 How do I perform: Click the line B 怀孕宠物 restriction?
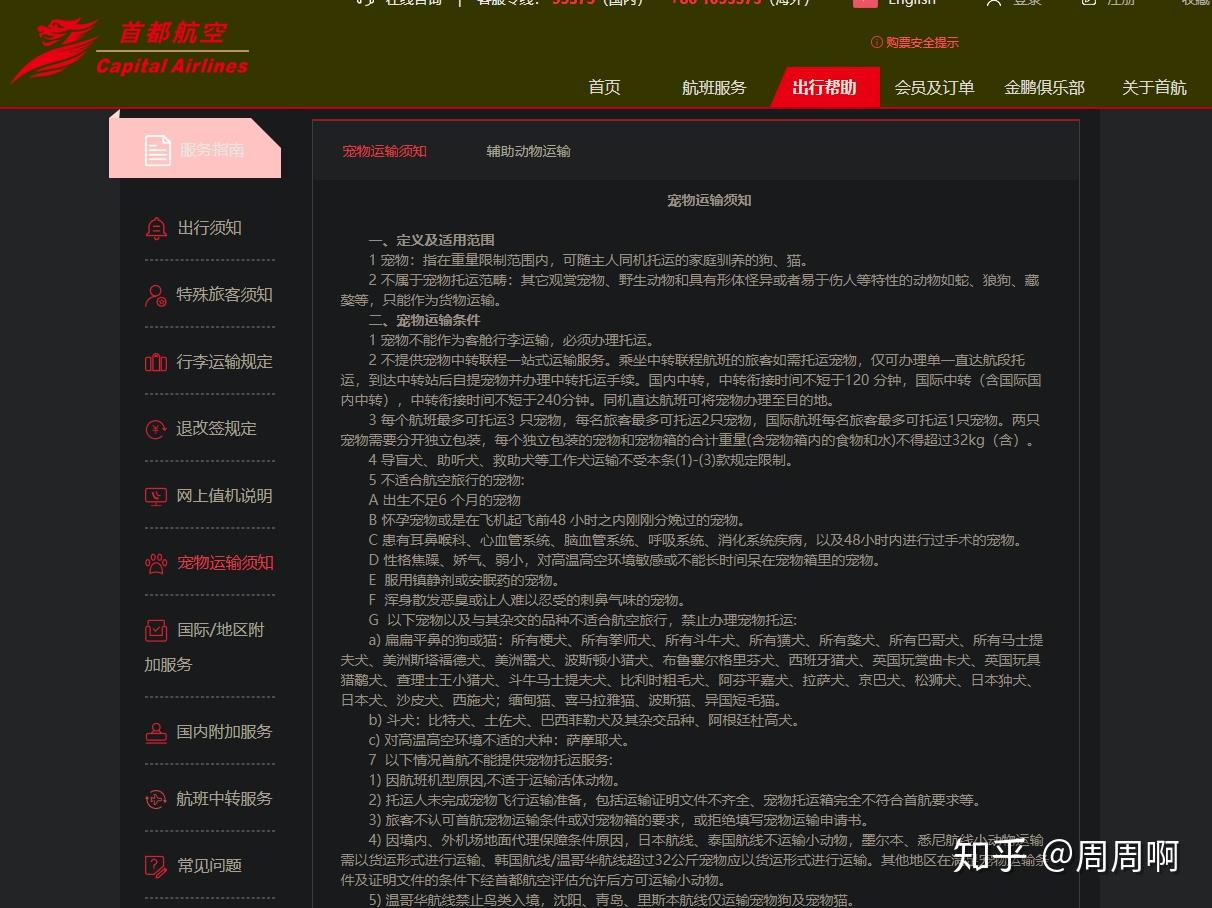pos(556,520)
